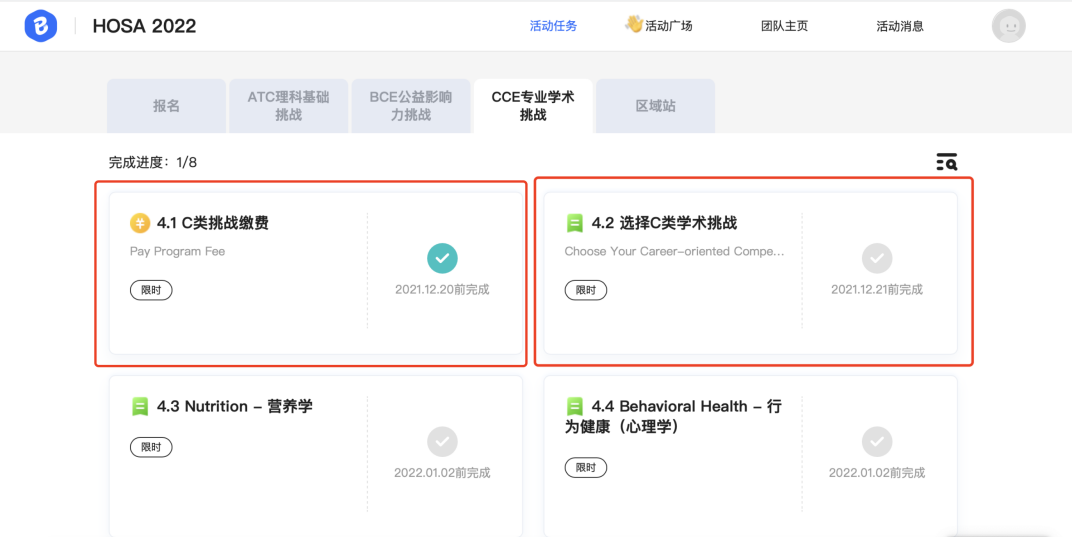Image resolution: width=1072 pixels, height=537 pixels.
Task: Click the grey checkmark on 4.4 Behavioral Health
Action: 876,442
